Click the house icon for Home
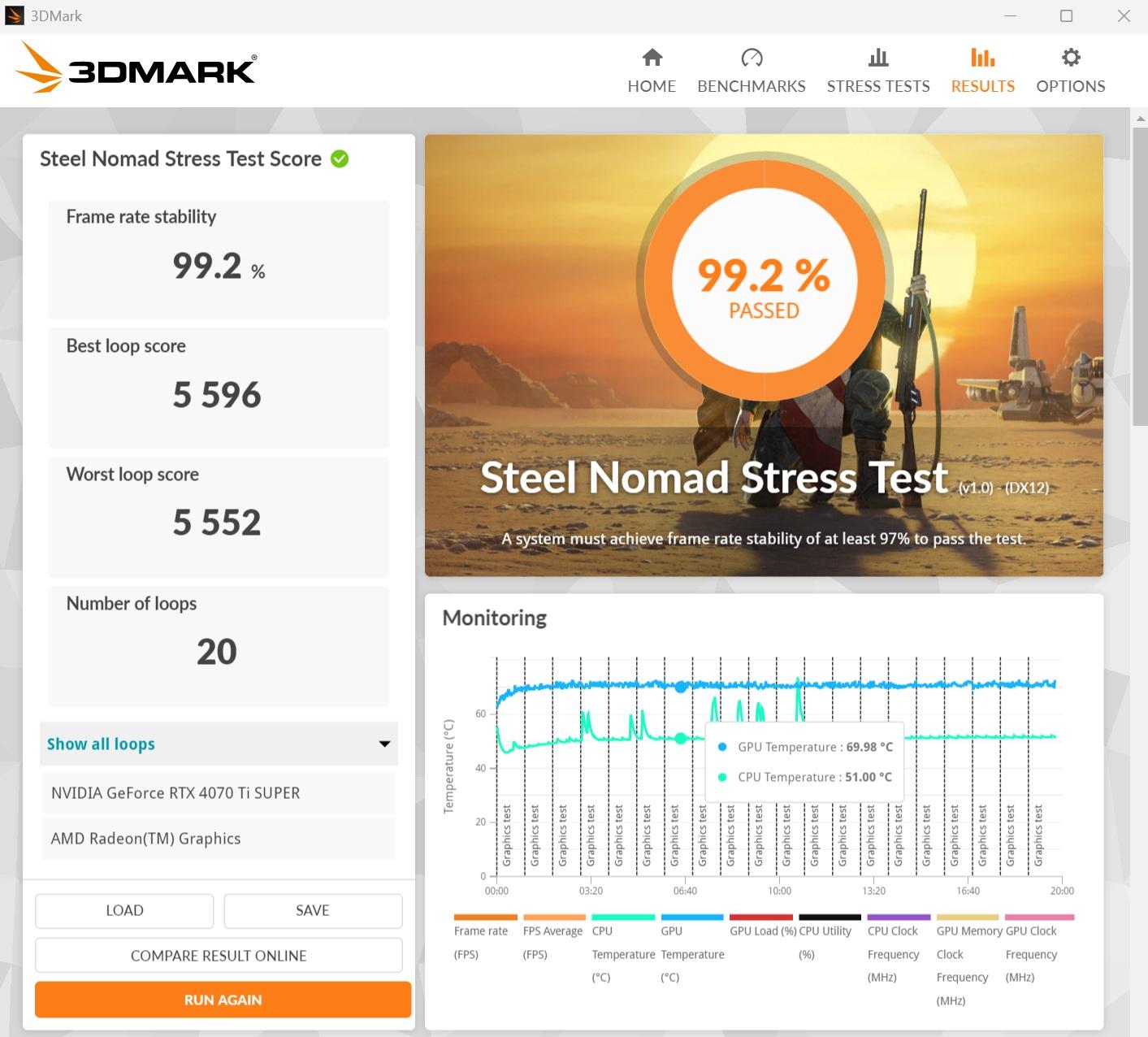This screenshot has width=1148, height=1037. pos(652,58)
